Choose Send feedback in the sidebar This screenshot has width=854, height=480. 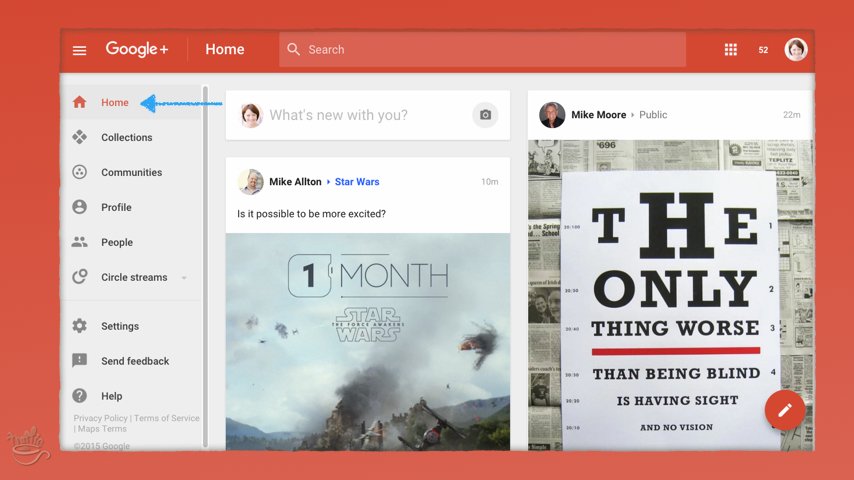[134, 361]
